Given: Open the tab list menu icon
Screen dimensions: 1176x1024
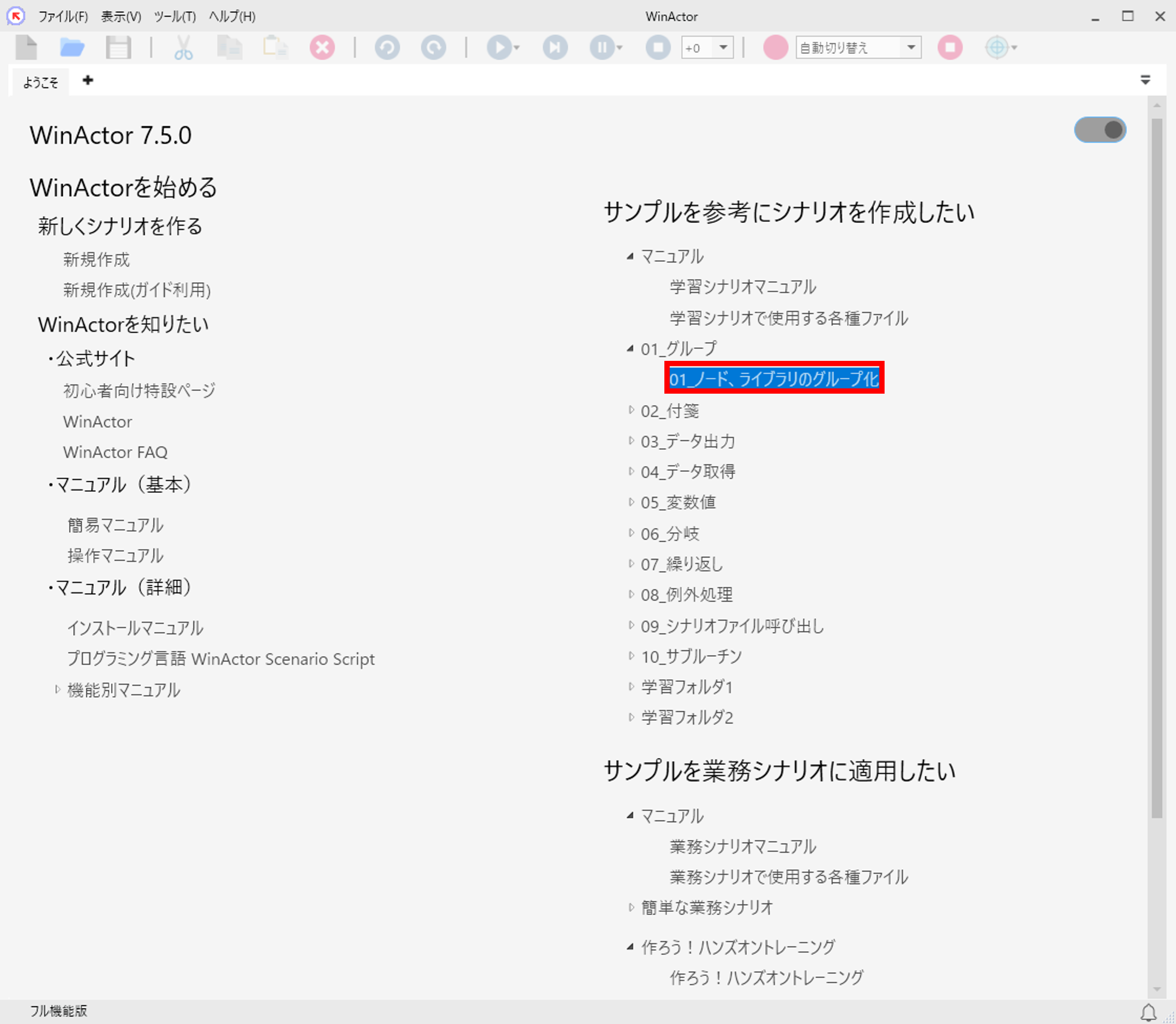Looking at the screenshot, I should [1145, 80].
